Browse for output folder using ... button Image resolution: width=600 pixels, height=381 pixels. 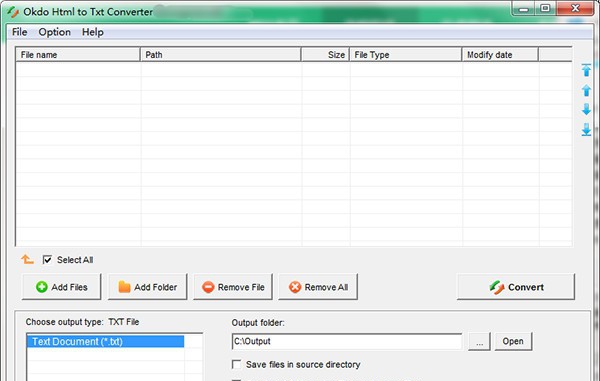(x=479, y=341)
